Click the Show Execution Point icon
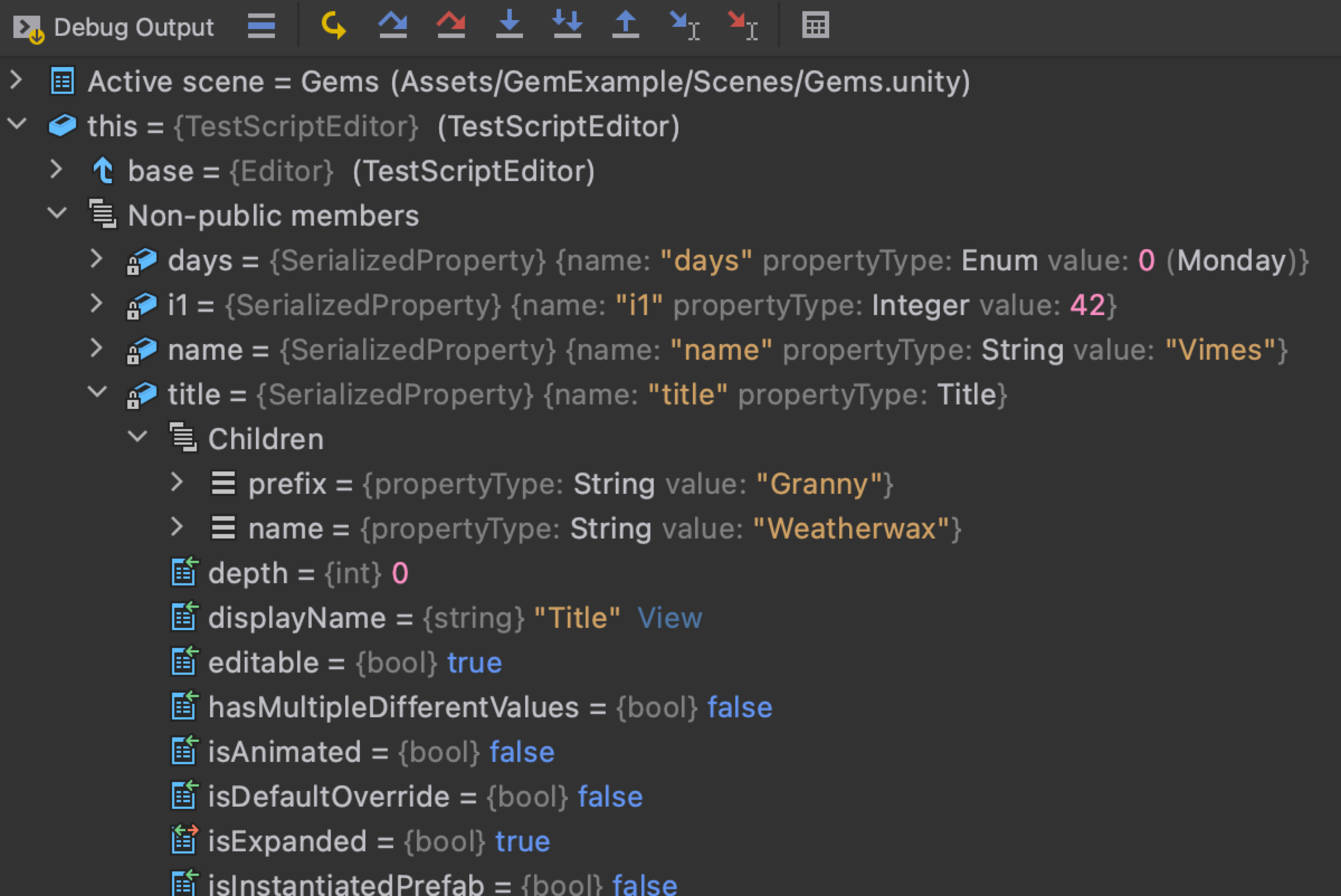1341x896 pixels. point(333,26)
